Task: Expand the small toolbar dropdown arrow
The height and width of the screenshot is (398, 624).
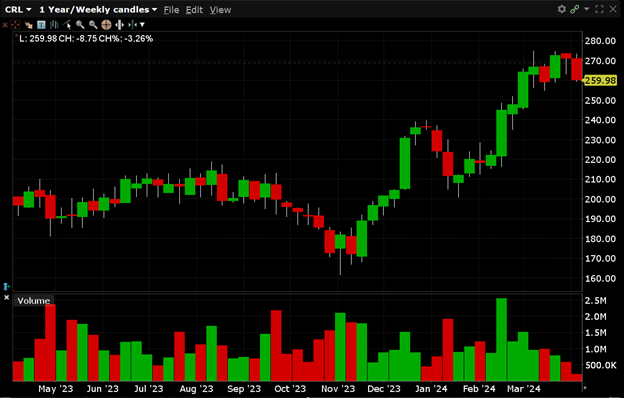Action: (142, 25)
